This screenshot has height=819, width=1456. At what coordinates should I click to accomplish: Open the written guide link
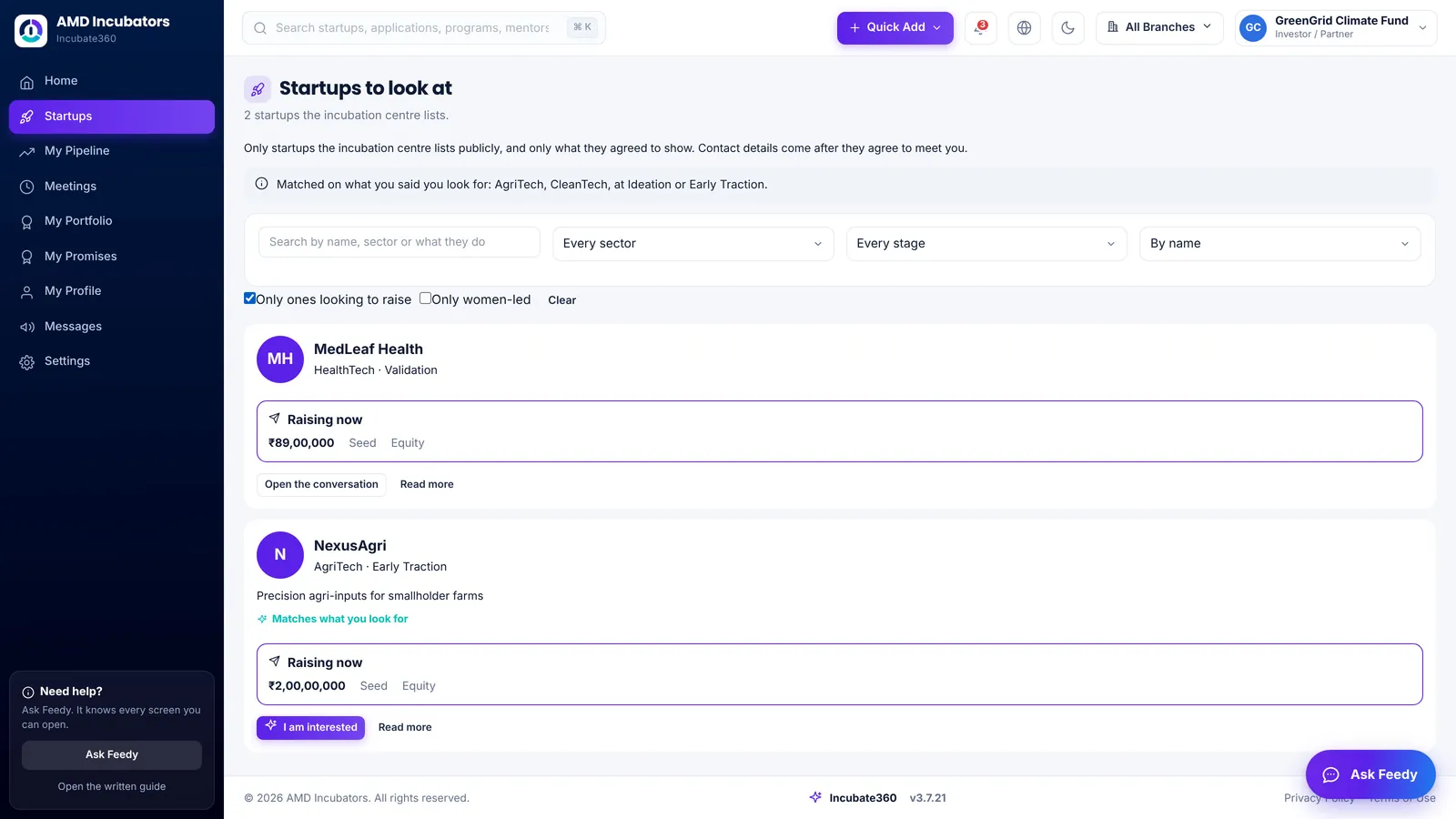[x=112, y=786]
